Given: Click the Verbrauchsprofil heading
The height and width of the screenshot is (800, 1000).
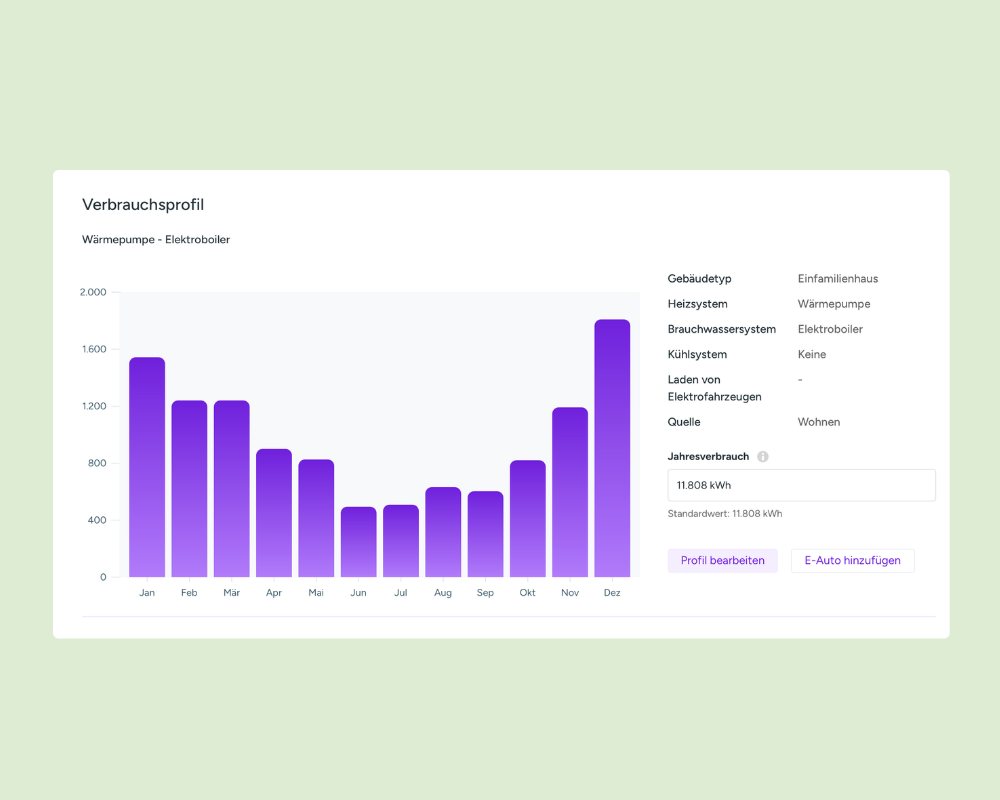Looking at the screenshot, I should 143,205.
